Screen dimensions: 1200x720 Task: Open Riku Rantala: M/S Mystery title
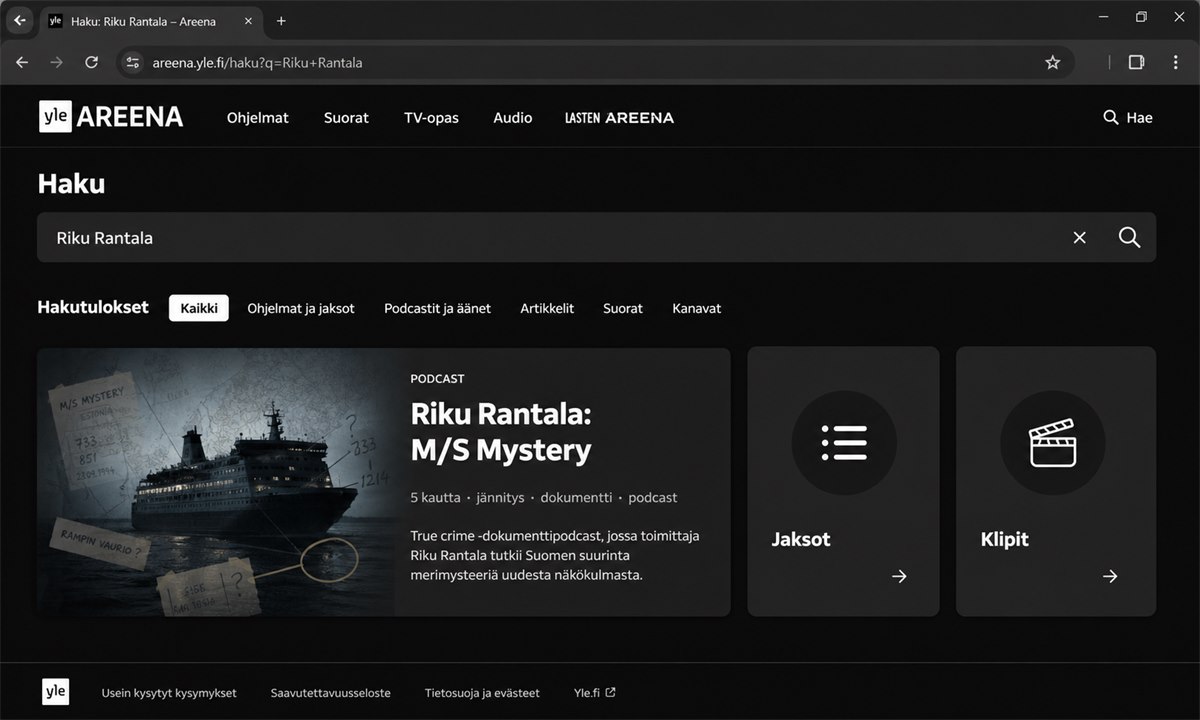[501, 432]
